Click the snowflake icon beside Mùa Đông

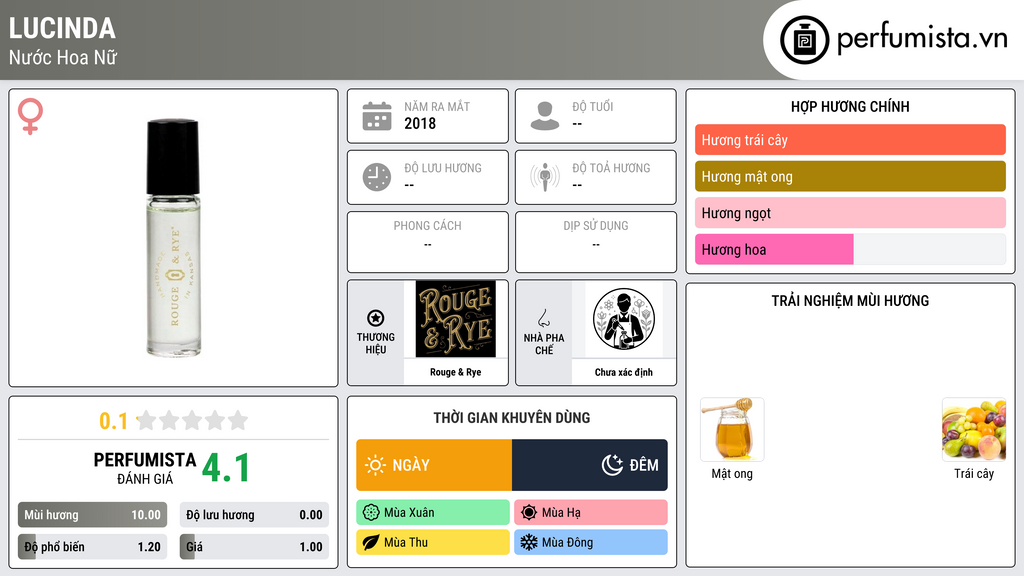[529, 543]
